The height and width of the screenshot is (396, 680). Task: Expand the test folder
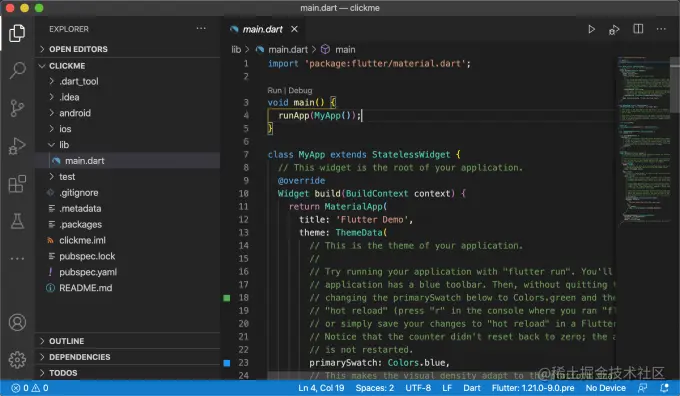click(128, 177)
